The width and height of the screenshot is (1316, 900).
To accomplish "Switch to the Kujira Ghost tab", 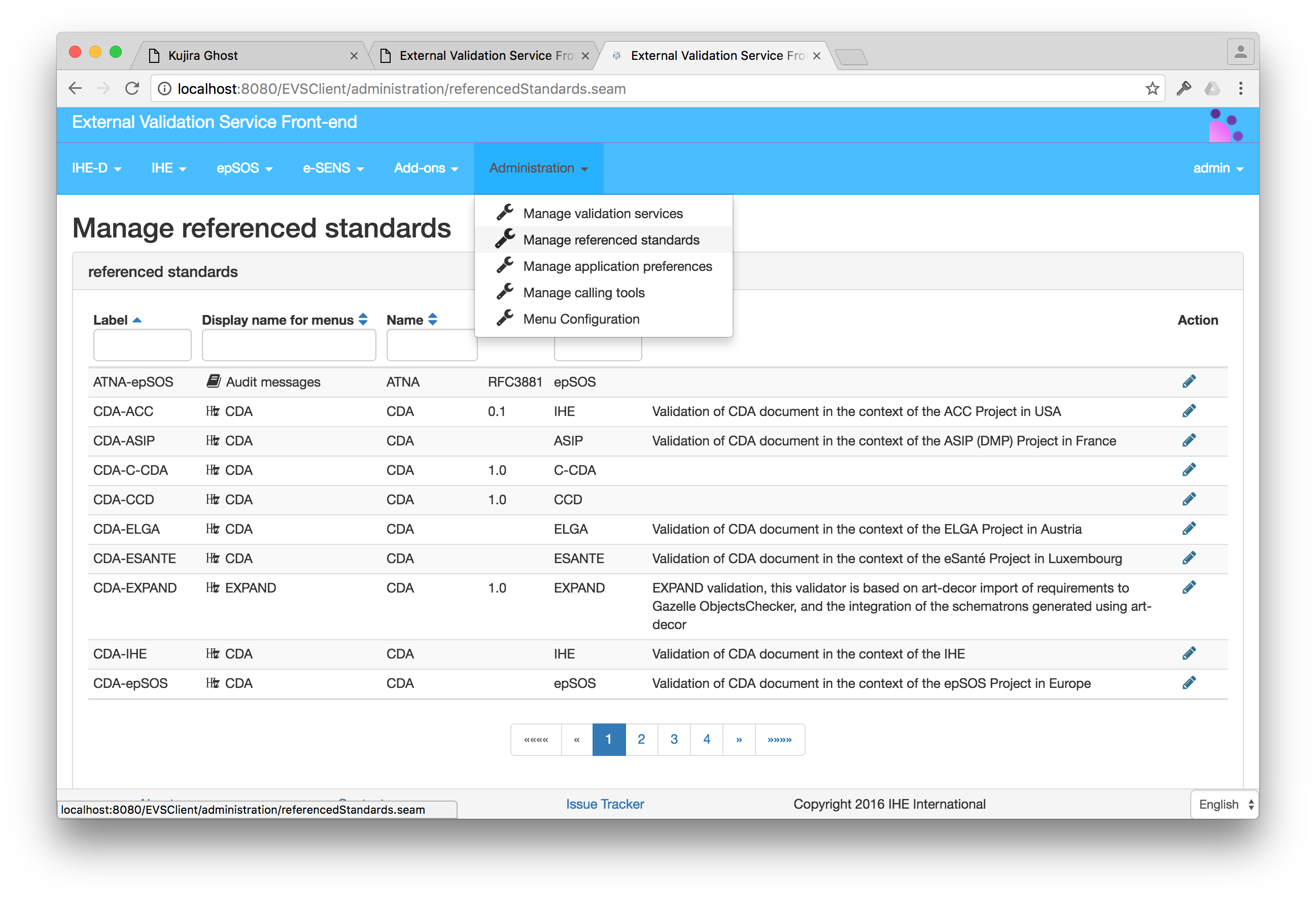I will [x=203, y=55].
